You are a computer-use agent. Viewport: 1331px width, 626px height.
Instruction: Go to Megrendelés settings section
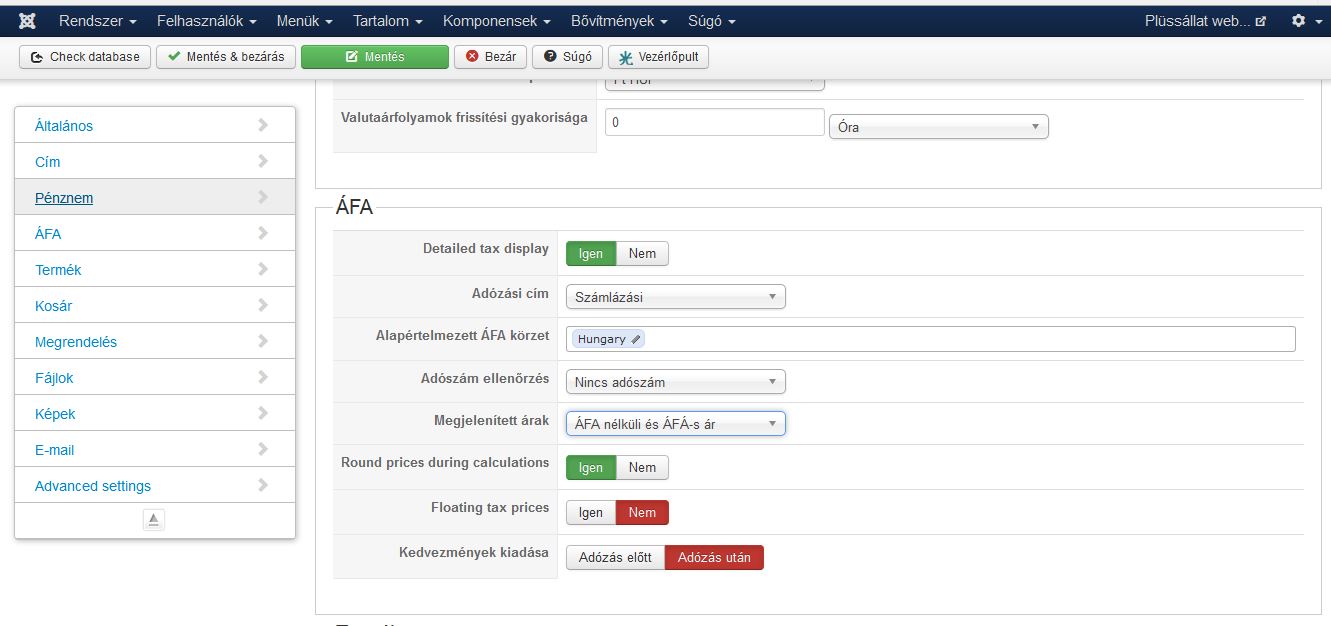pos(155,341)
